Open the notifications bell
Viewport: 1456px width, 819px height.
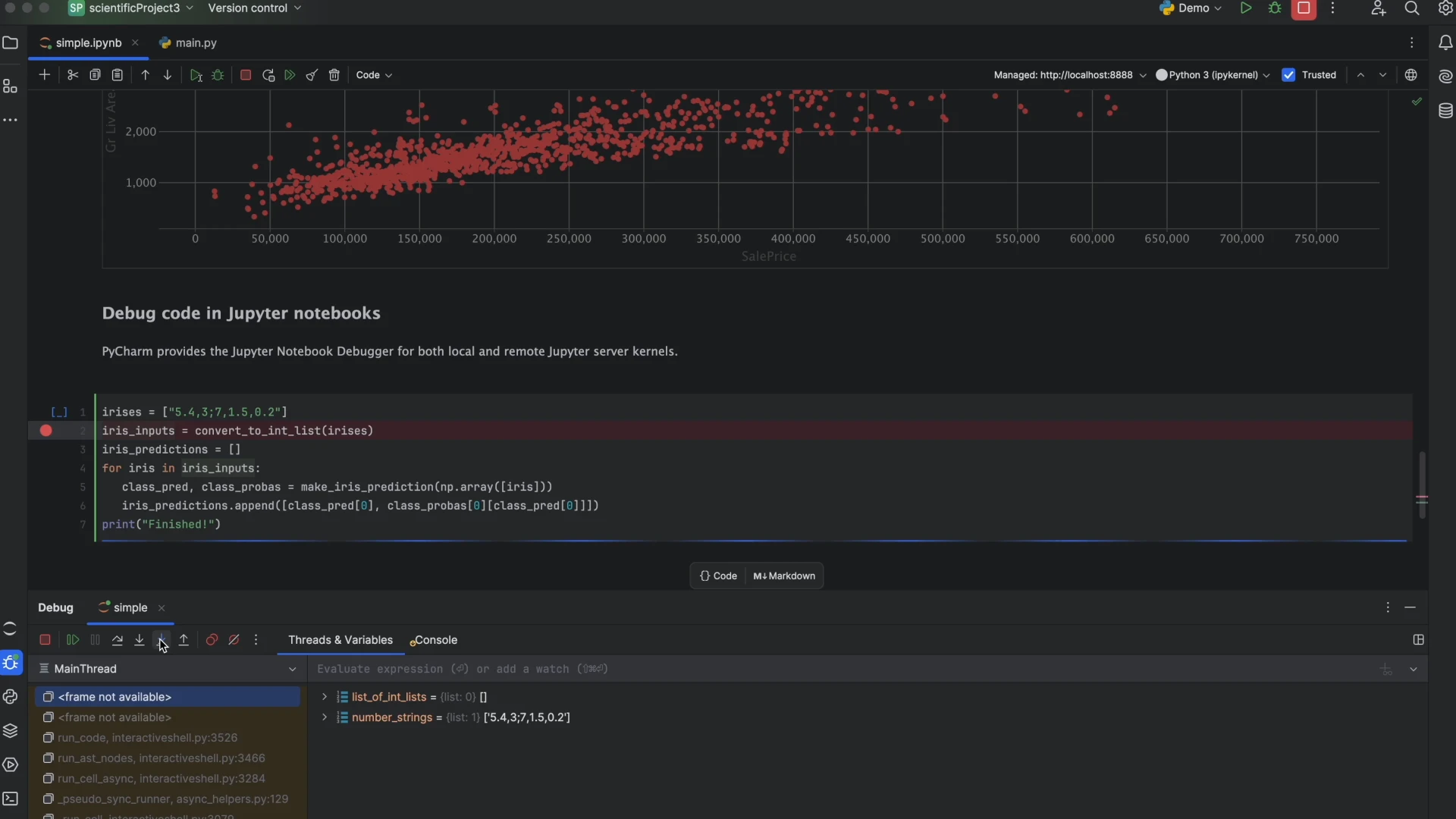[1445, 43]
